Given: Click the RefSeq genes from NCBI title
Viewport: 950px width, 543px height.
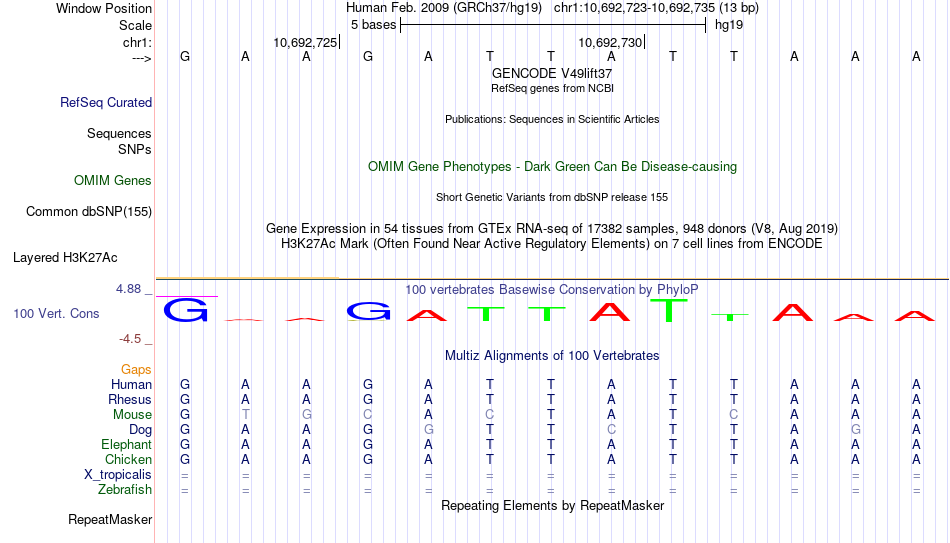Looking at the screenshot, I should pyautogui.click(x=552, y=88).
